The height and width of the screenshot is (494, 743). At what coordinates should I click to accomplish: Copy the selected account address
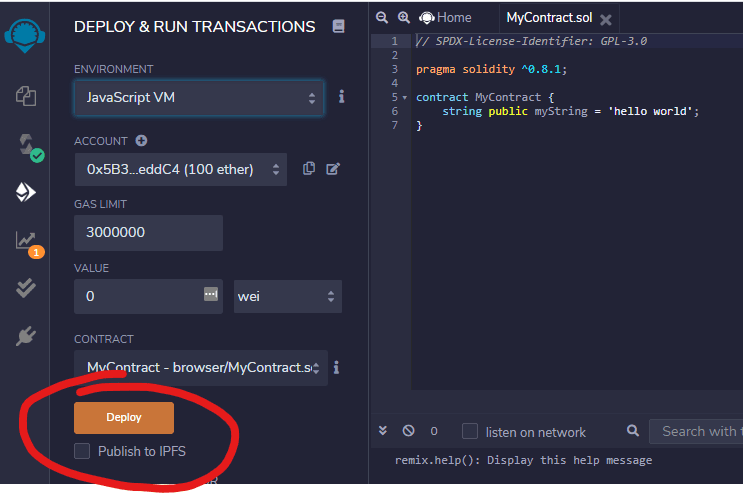[x=309, y=169]
